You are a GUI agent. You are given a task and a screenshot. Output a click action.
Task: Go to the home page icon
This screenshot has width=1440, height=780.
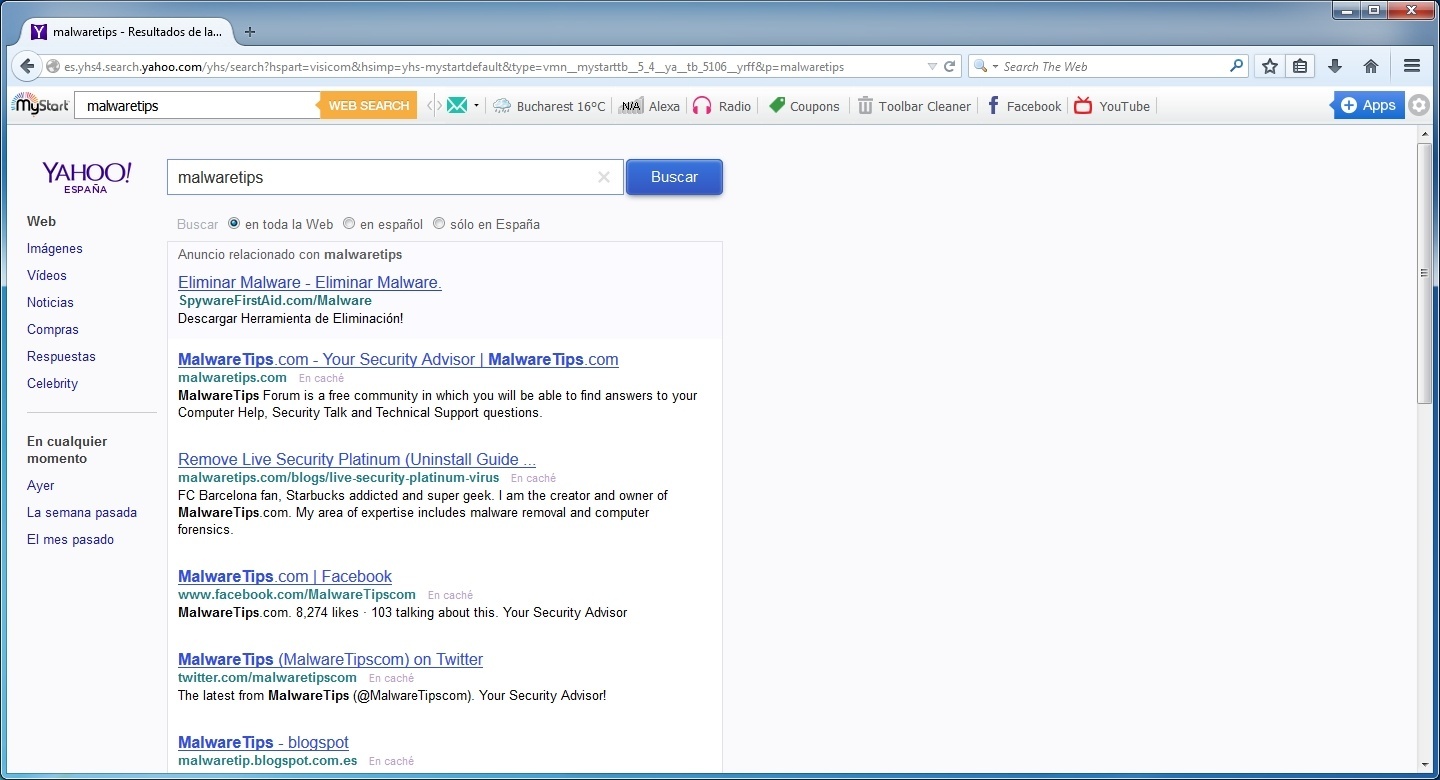(x=1371, y=67)
